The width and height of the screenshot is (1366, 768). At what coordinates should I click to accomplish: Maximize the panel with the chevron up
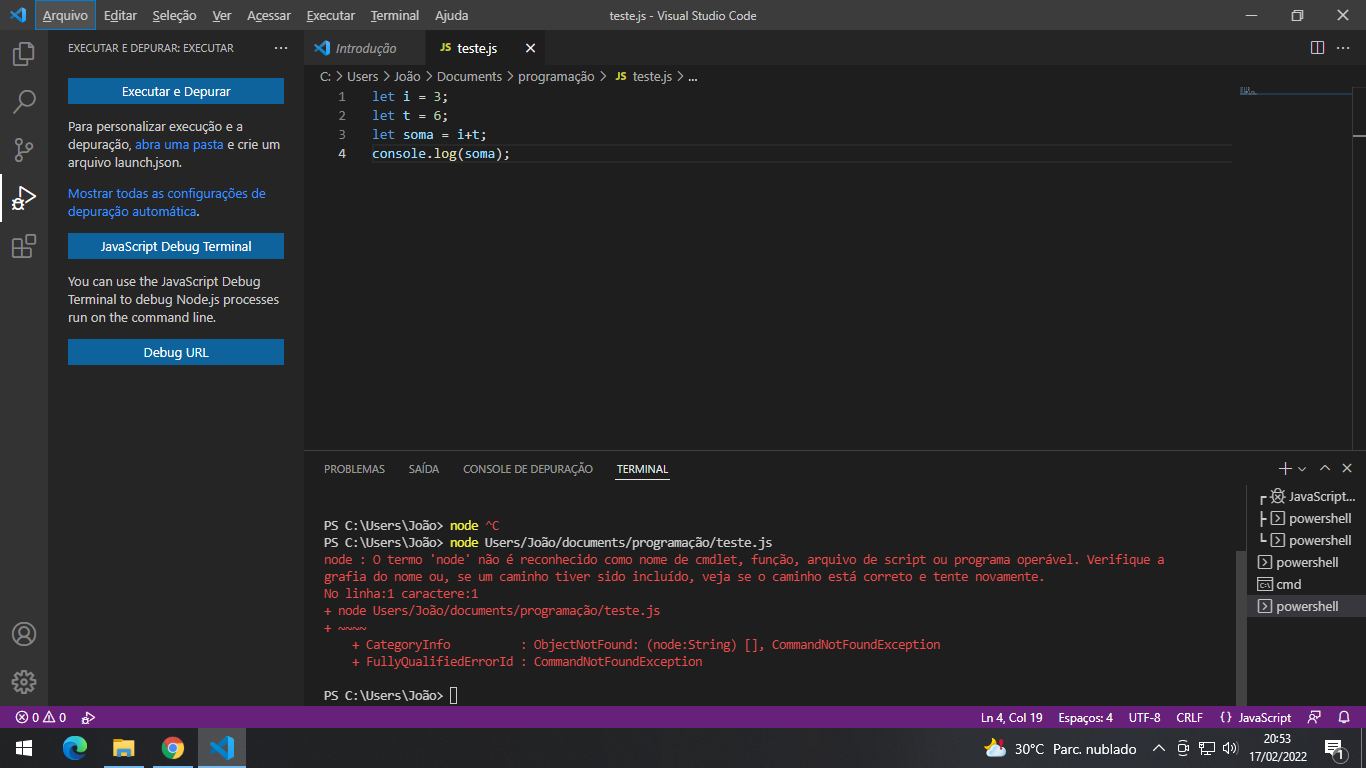tap(1325, 468)
